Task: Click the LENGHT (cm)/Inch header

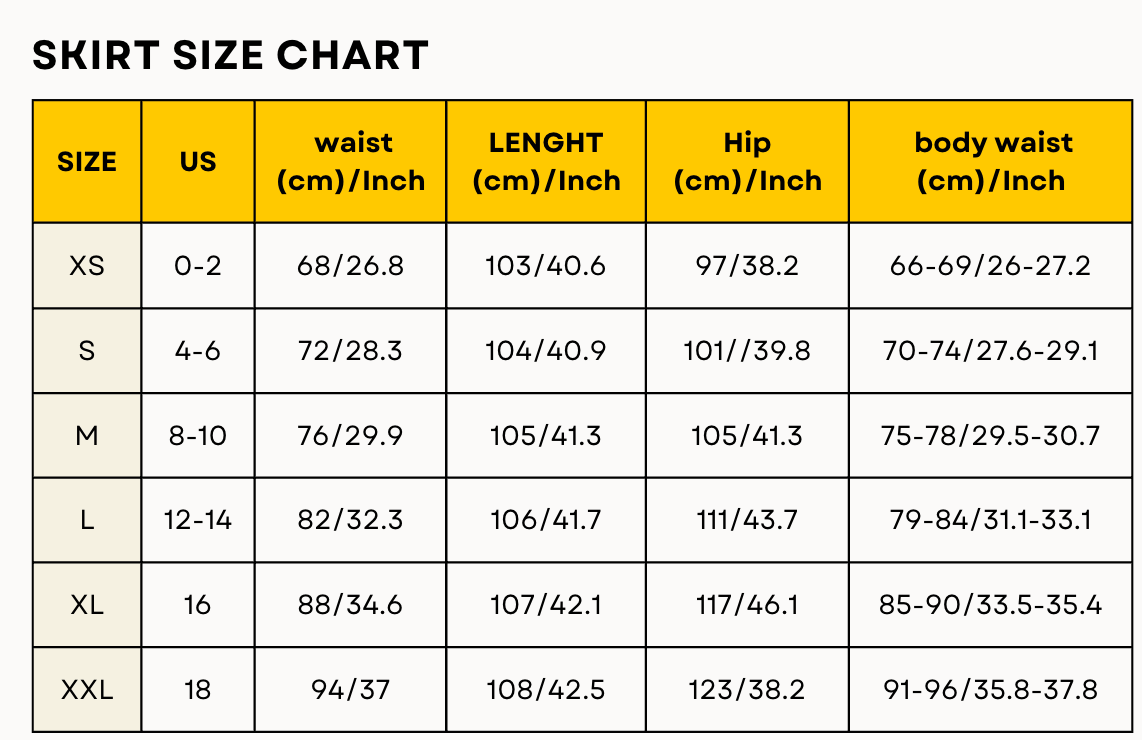Action: tap(546, 162)
